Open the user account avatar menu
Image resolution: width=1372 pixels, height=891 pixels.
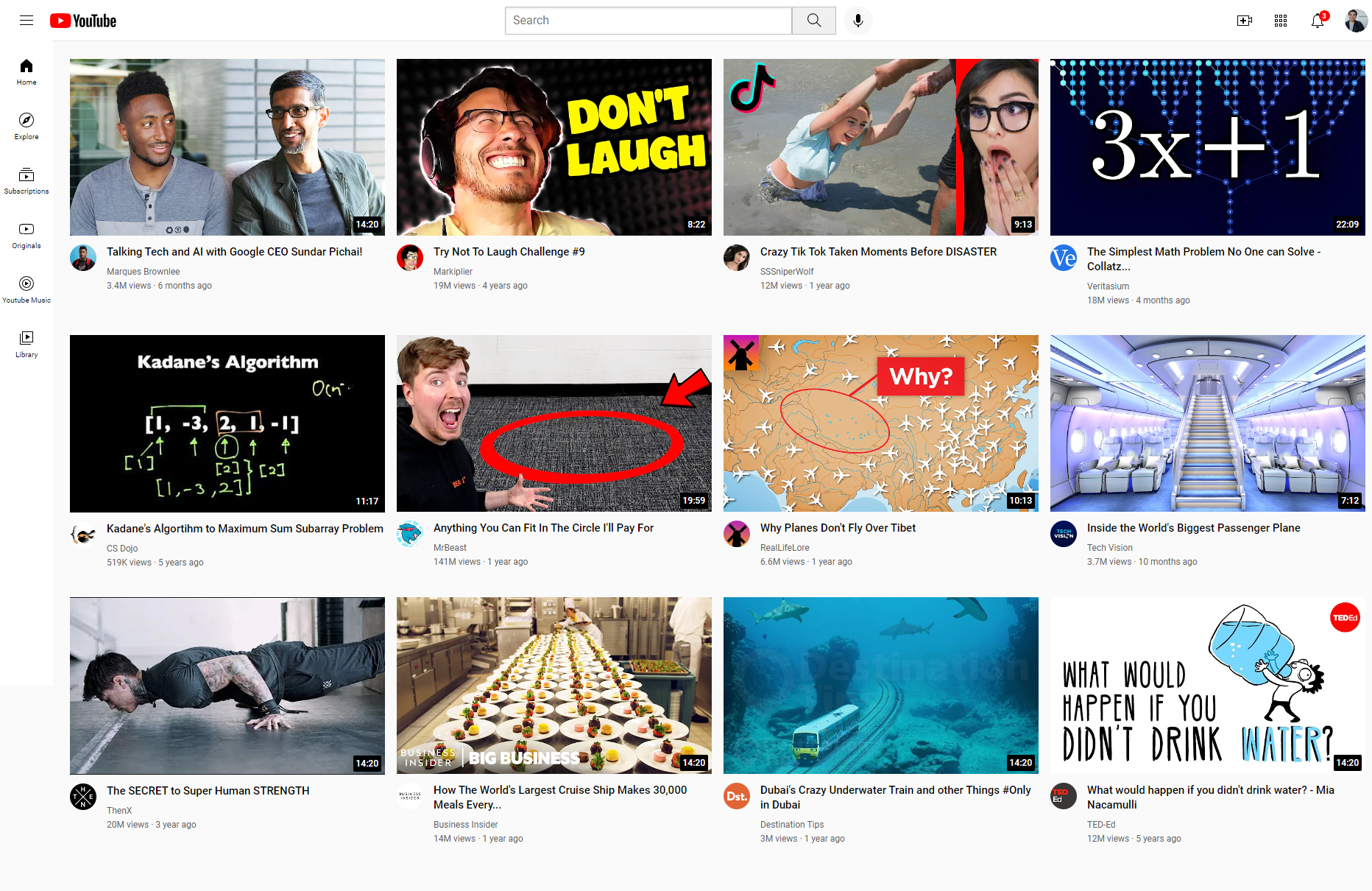[x=1356, y=21]
